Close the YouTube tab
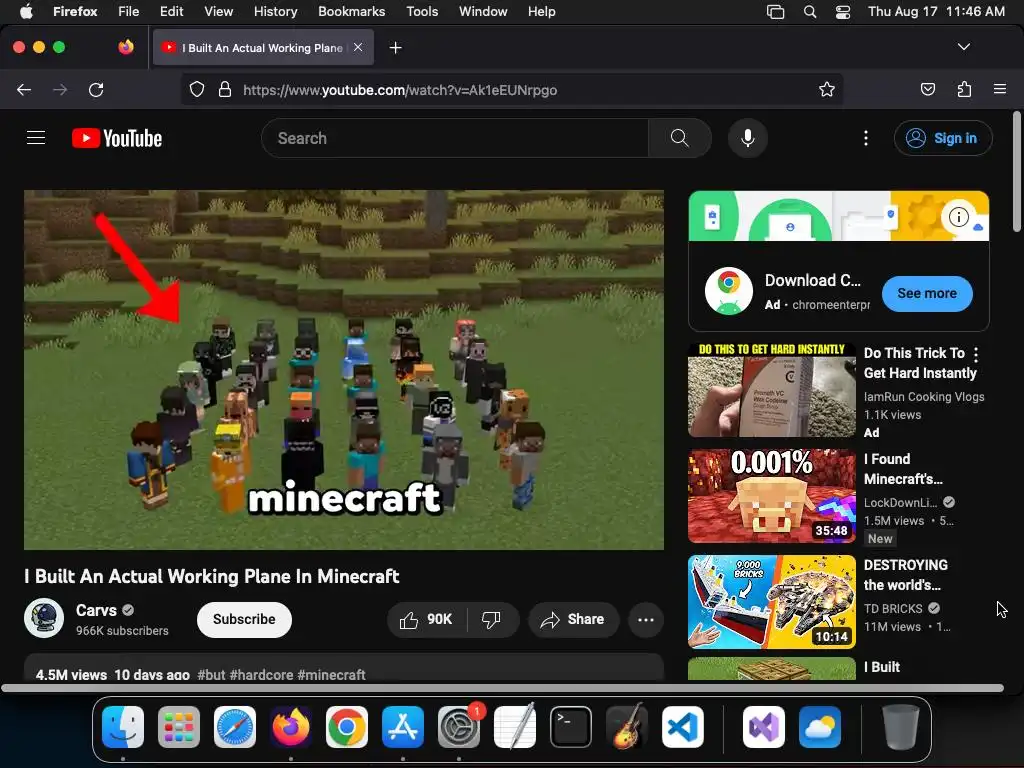The height and width of the screenshot is (768, 1024). pos(358,47)
